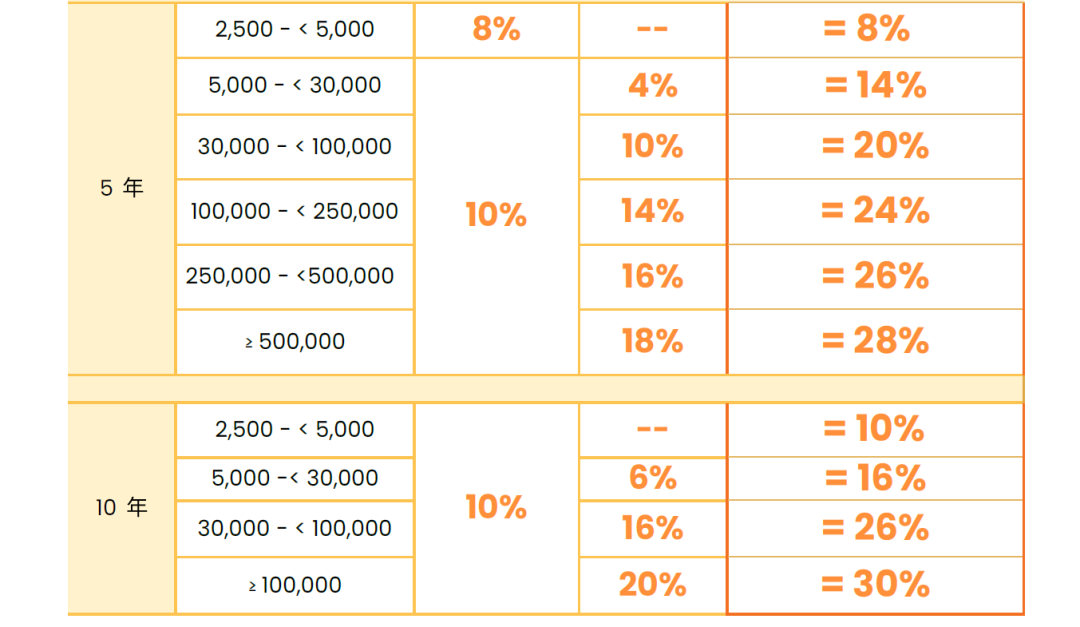The height and width of the screenshot is (627, 1080).
Task: Click the "≥ 500,000" amount cell
Action: point(294,342)
